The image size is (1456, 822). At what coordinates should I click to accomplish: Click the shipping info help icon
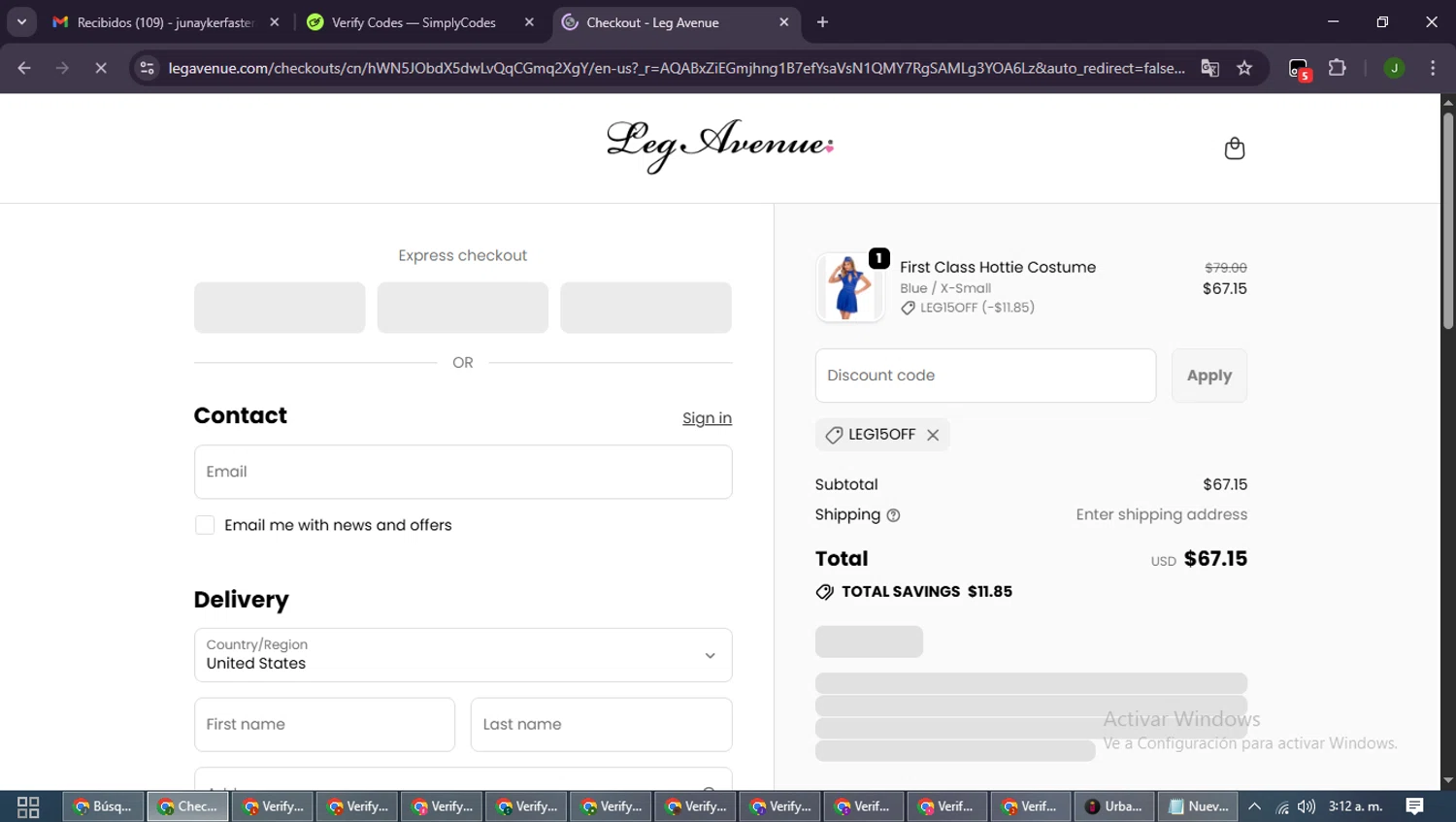(x=893, y=515)
